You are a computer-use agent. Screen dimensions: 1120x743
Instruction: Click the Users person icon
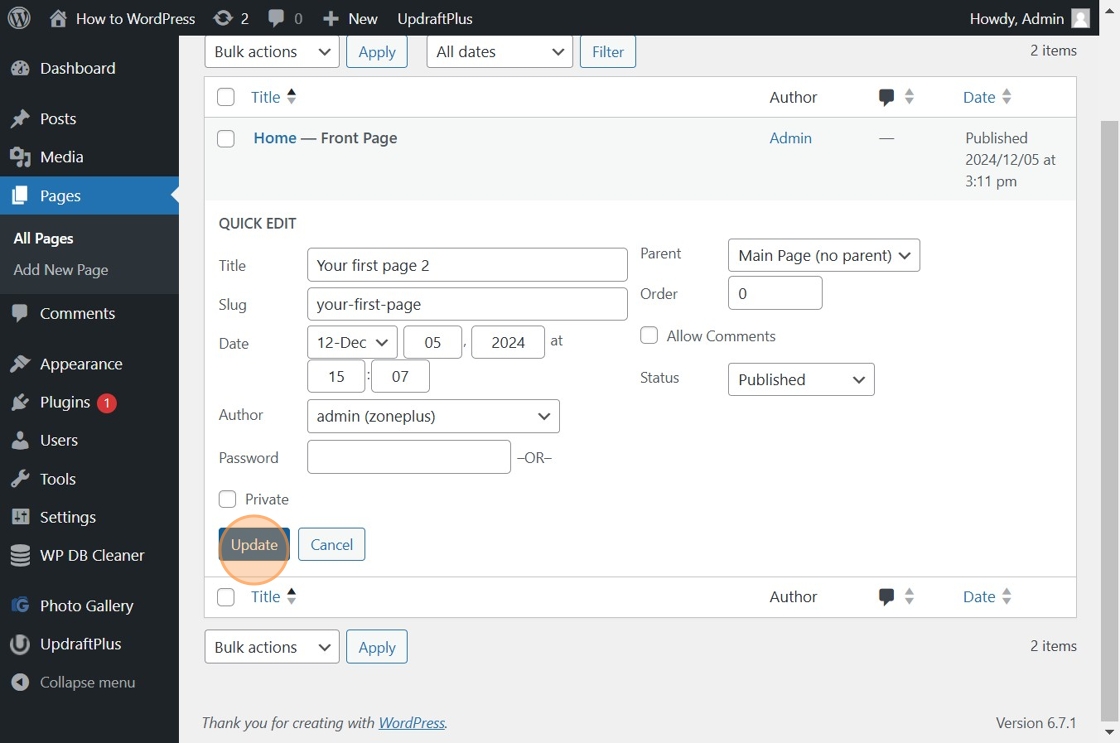[x=20, y=440]
